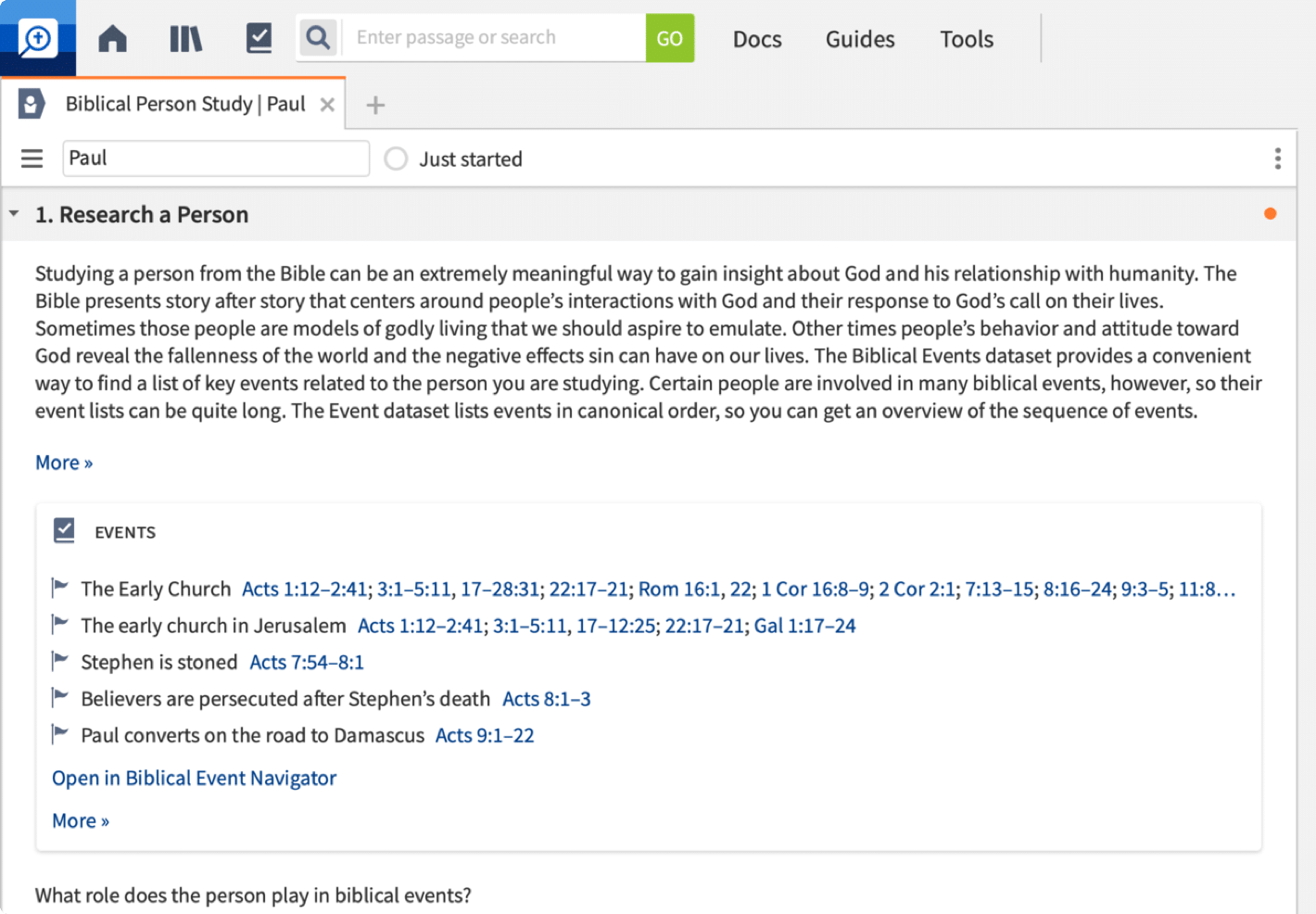Click the flag icon beside Stephen is stoned
This screenshot has width=1316, height=914.
click(x=60, y=661)
